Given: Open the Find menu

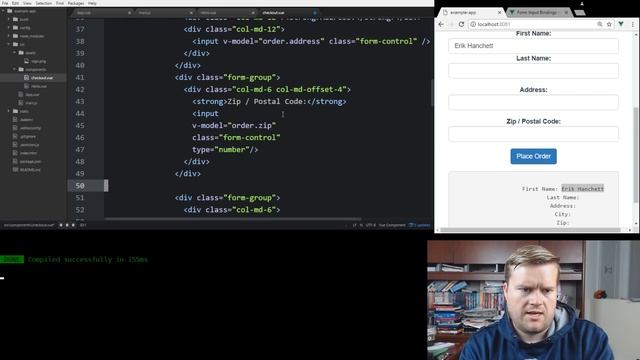Looking at the screenshot, I should [60, 3].
